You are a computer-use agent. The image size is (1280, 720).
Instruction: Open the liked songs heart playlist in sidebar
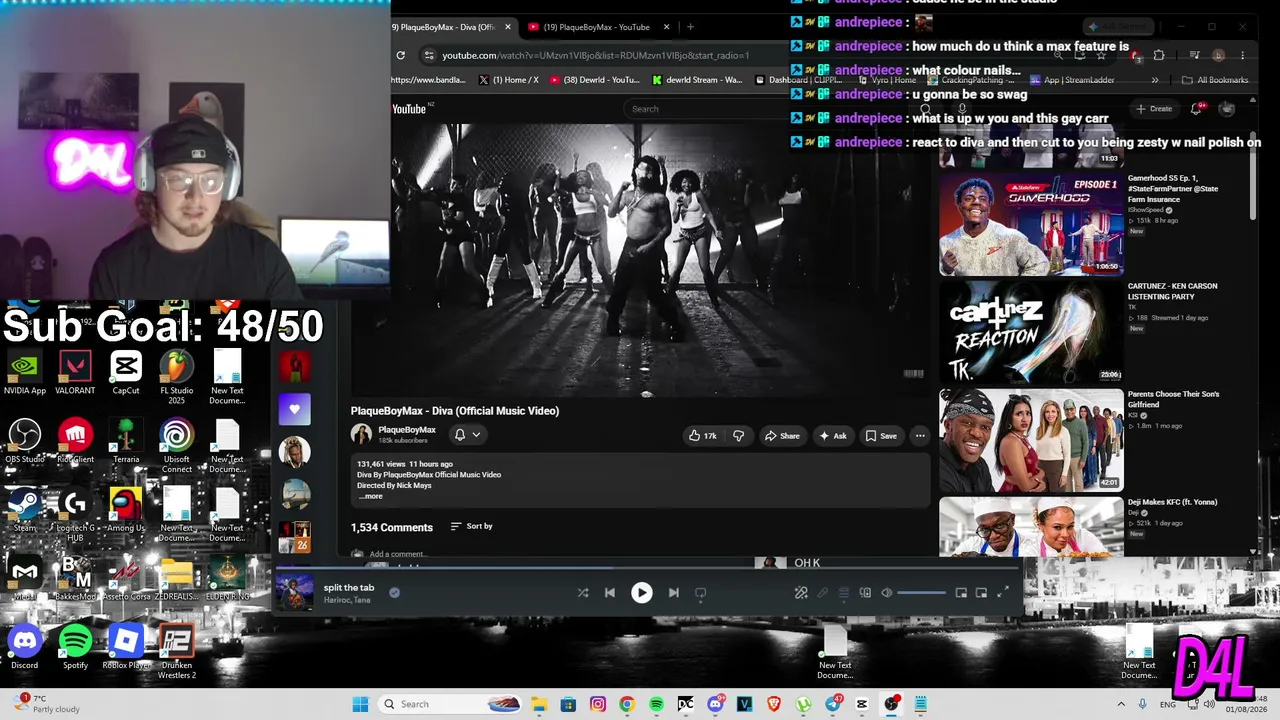click(x=294, y=409)
